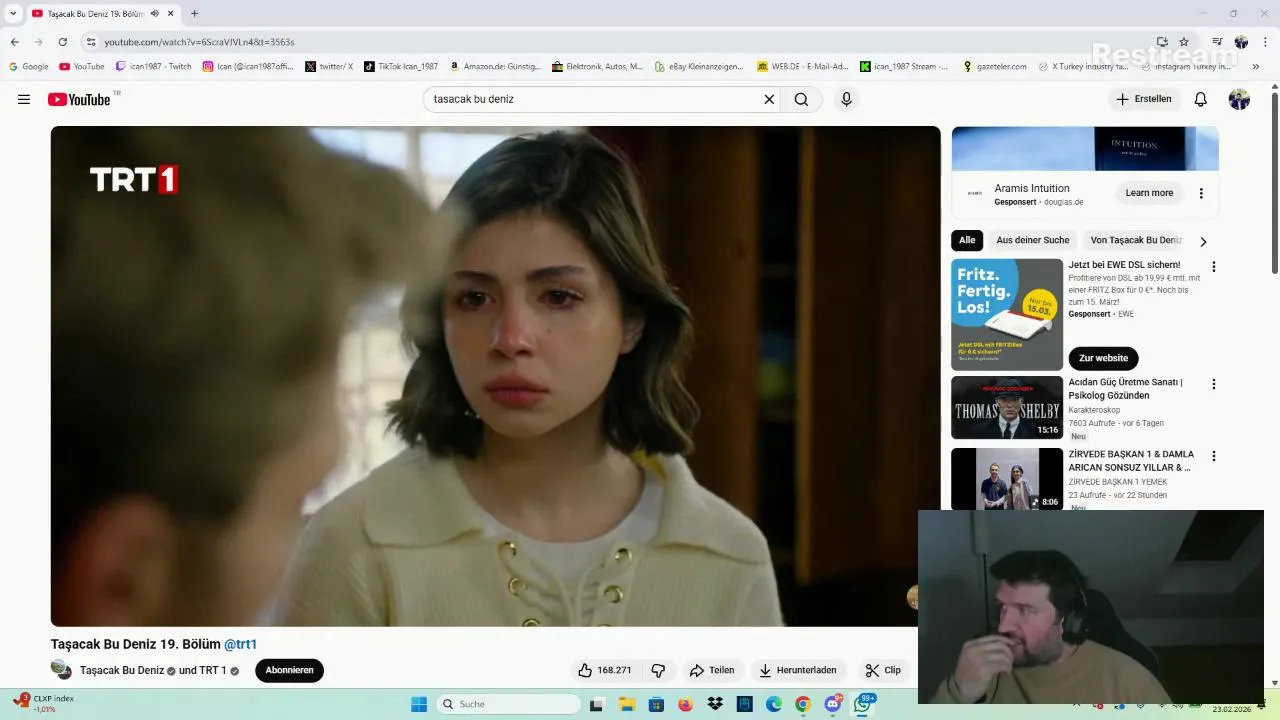Screen dimensions: 1280x720
Task: Dislike the video with thumbs down
Action: coord(658,670)
